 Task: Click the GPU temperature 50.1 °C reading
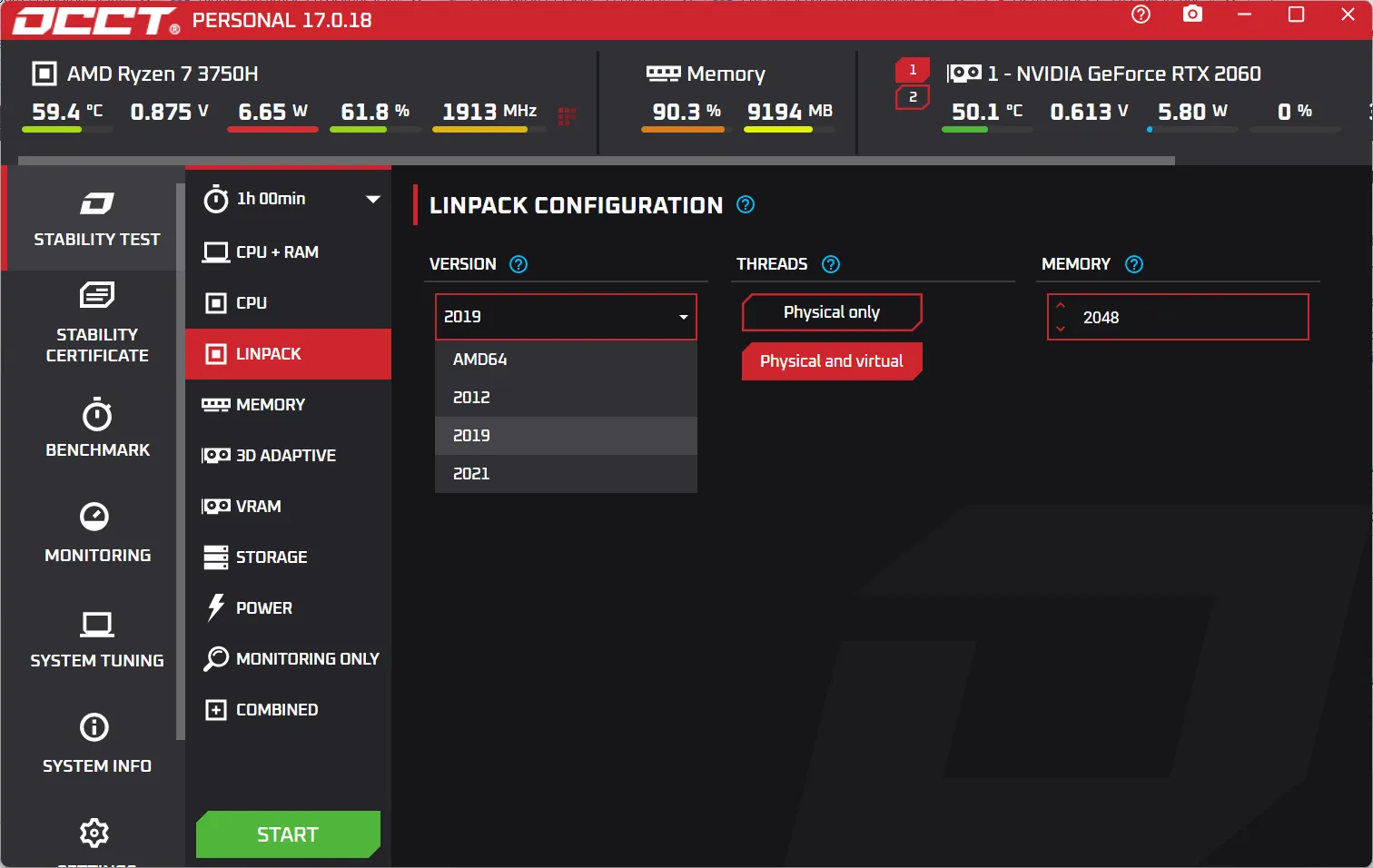tap(986, 112)
